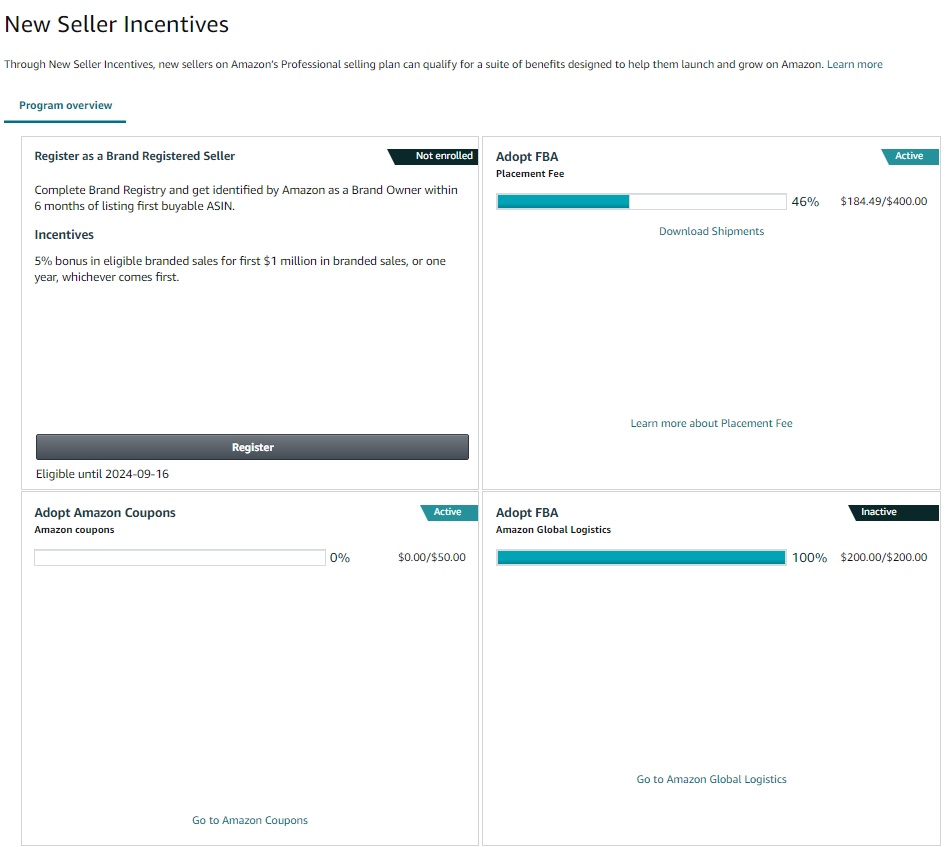The height and width of the screenshot is (847, 948).
Task: Click the Inactive badge on Global Logistics card
Action: click(893, 512)
